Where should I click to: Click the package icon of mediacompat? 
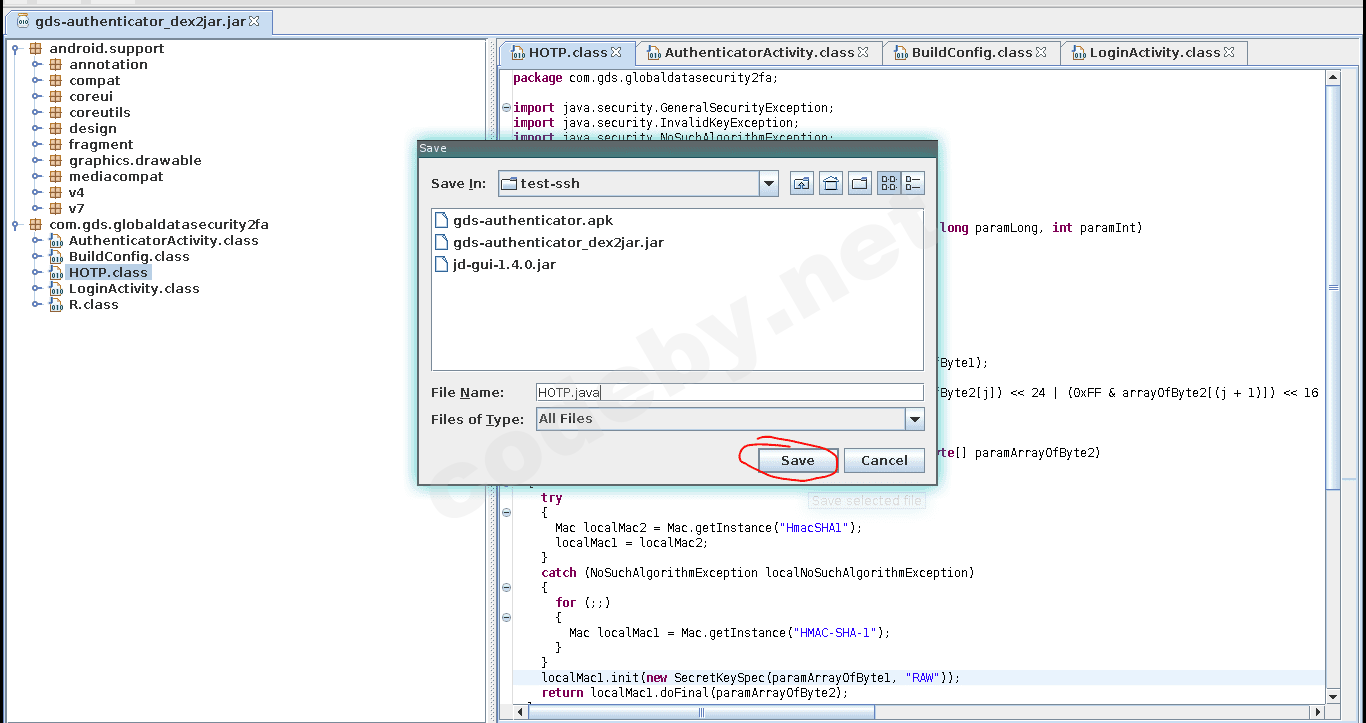click(56, 176)
